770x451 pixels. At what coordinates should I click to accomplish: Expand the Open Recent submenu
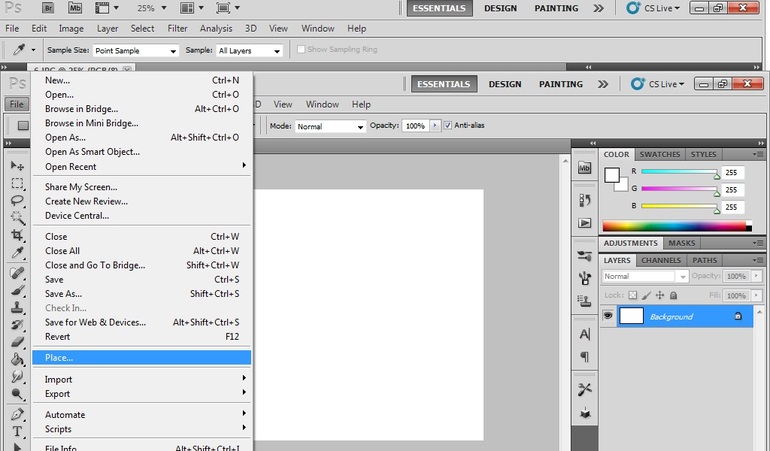140,166
